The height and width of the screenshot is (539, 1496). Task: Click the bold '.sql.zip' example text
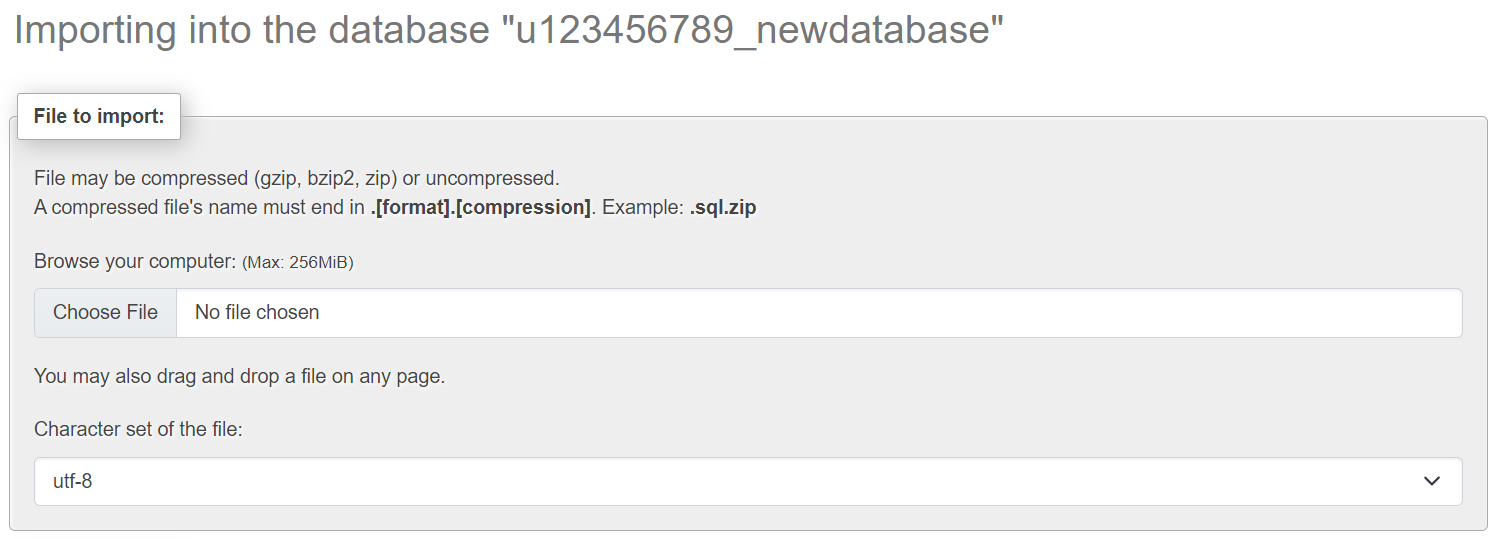click(x=723, y=208)
